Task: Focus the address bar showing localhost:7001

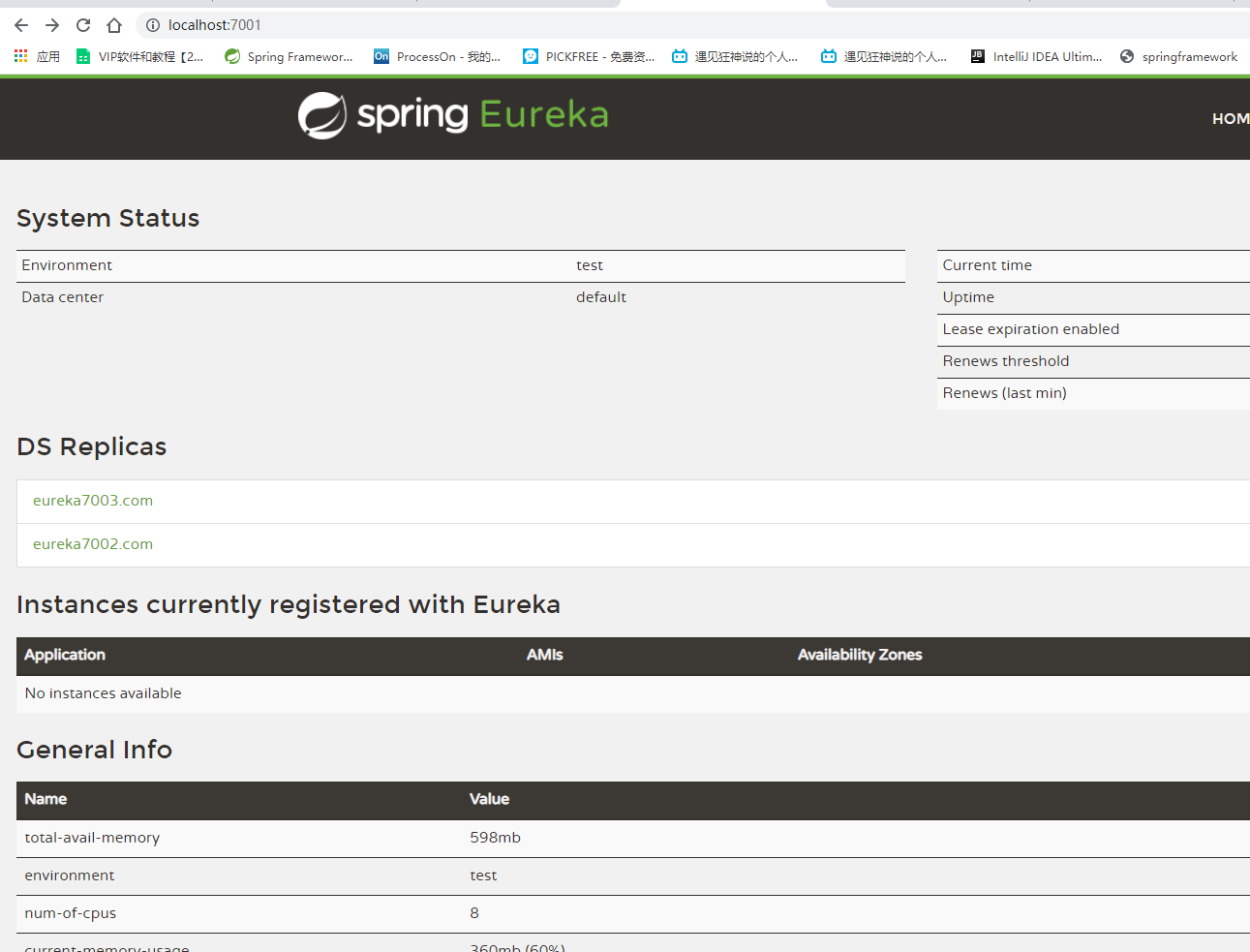Action: 215,25
